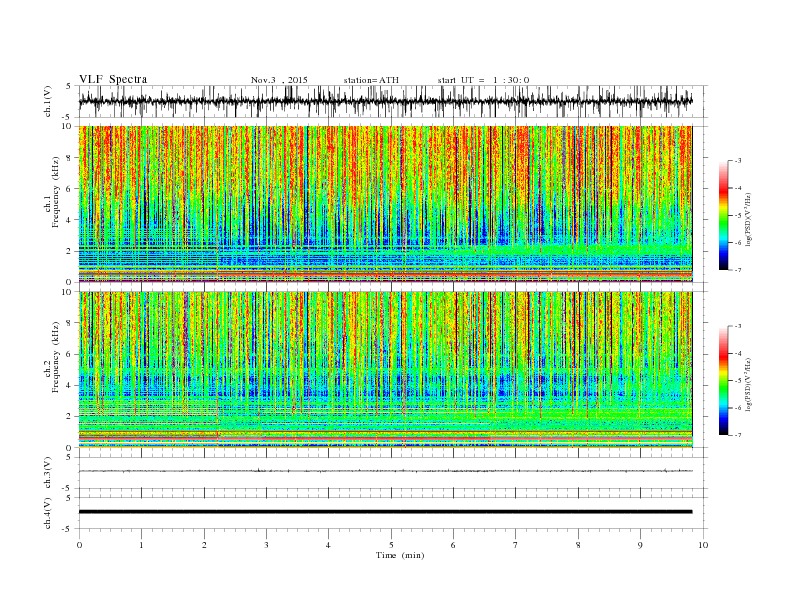Image resolution: width=792 pixels, height=612 pixels.
Task: Click the "10" tick on the time axis
Action: click(703, 545)
